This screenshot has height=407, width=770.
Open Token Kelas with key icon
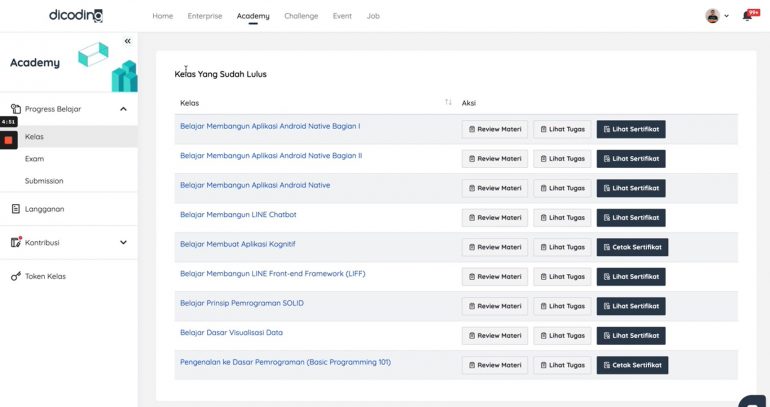45,276
